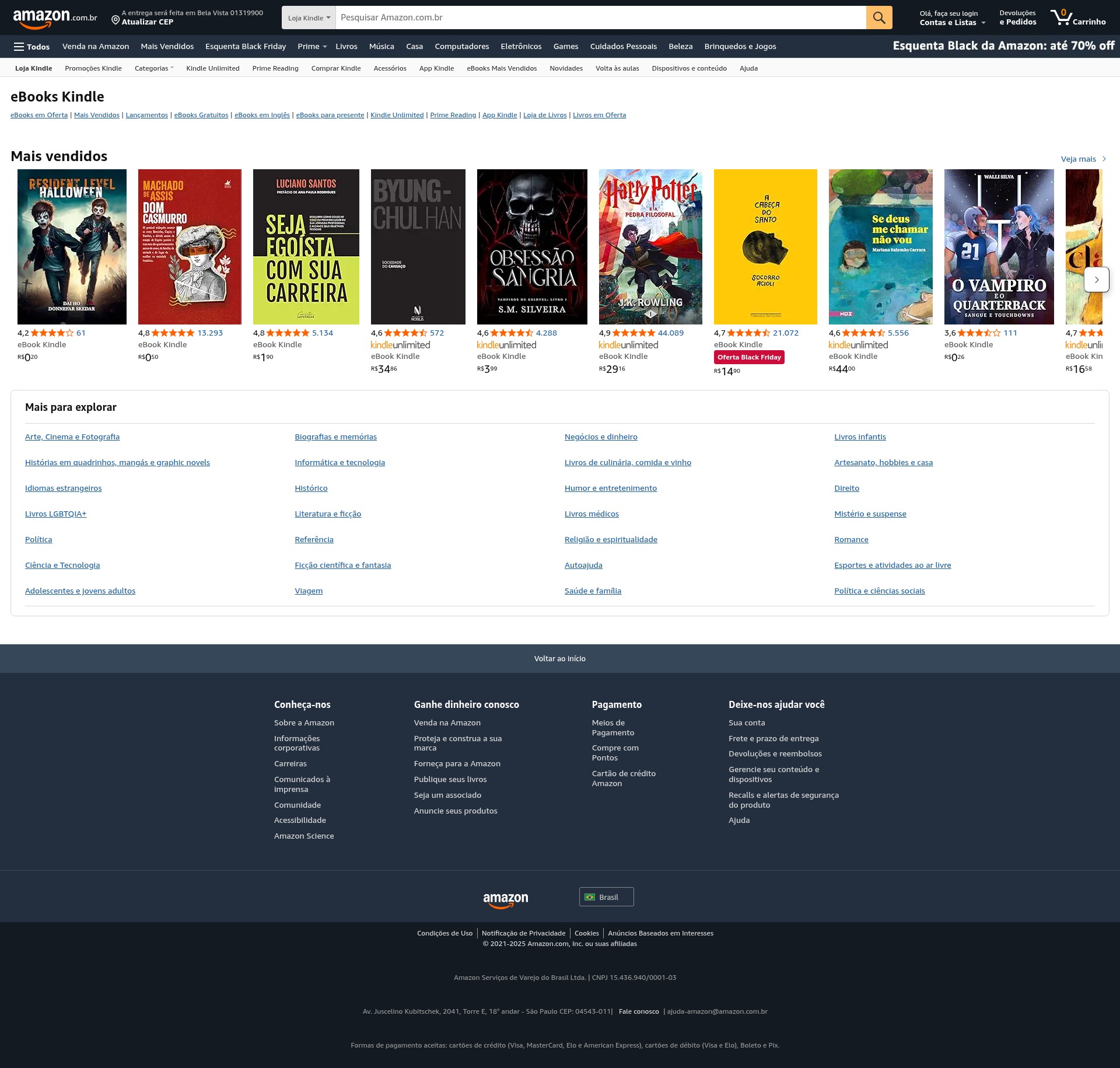Open the Brasil country selector
Screen dimensions: 1120x1068
click(606, 897)
